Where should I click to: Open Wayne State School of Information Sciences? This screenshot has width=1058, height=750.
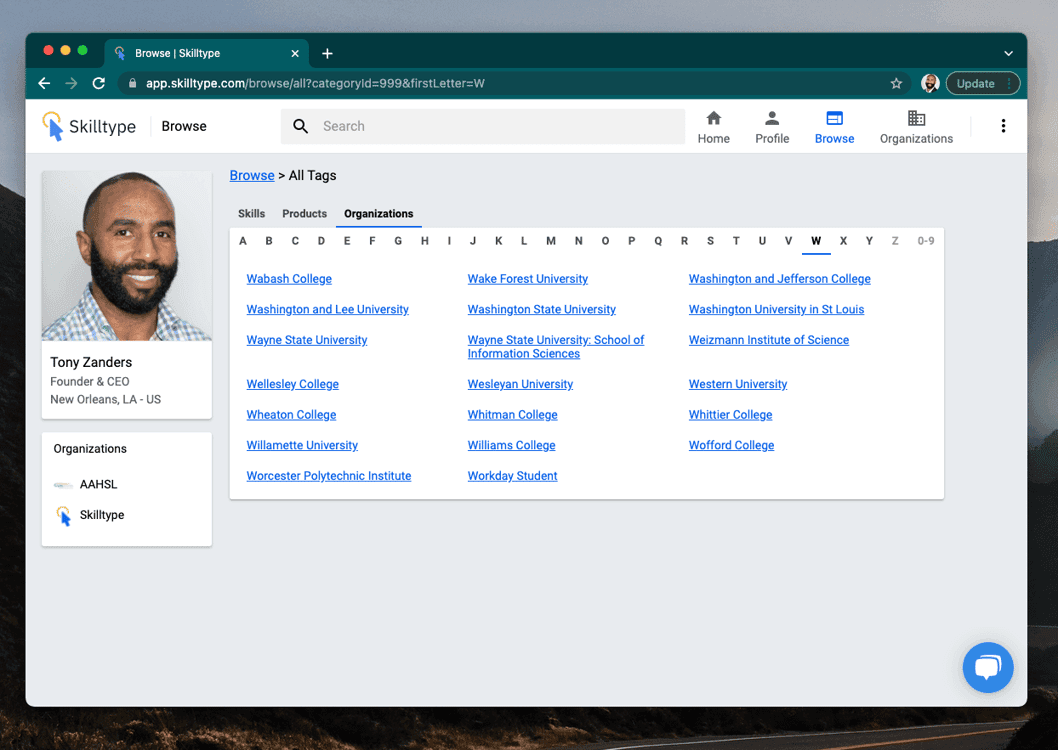click(x=555, y=347)
